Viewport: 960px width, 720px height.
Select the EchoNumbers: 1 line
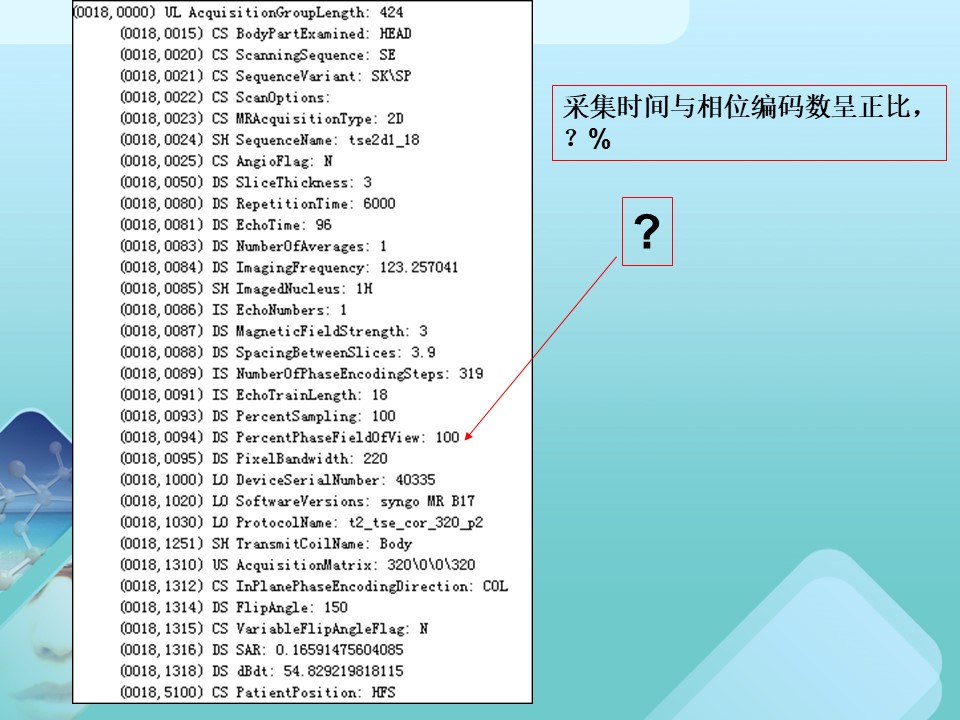pyautogui.click(x=234, y=310)
